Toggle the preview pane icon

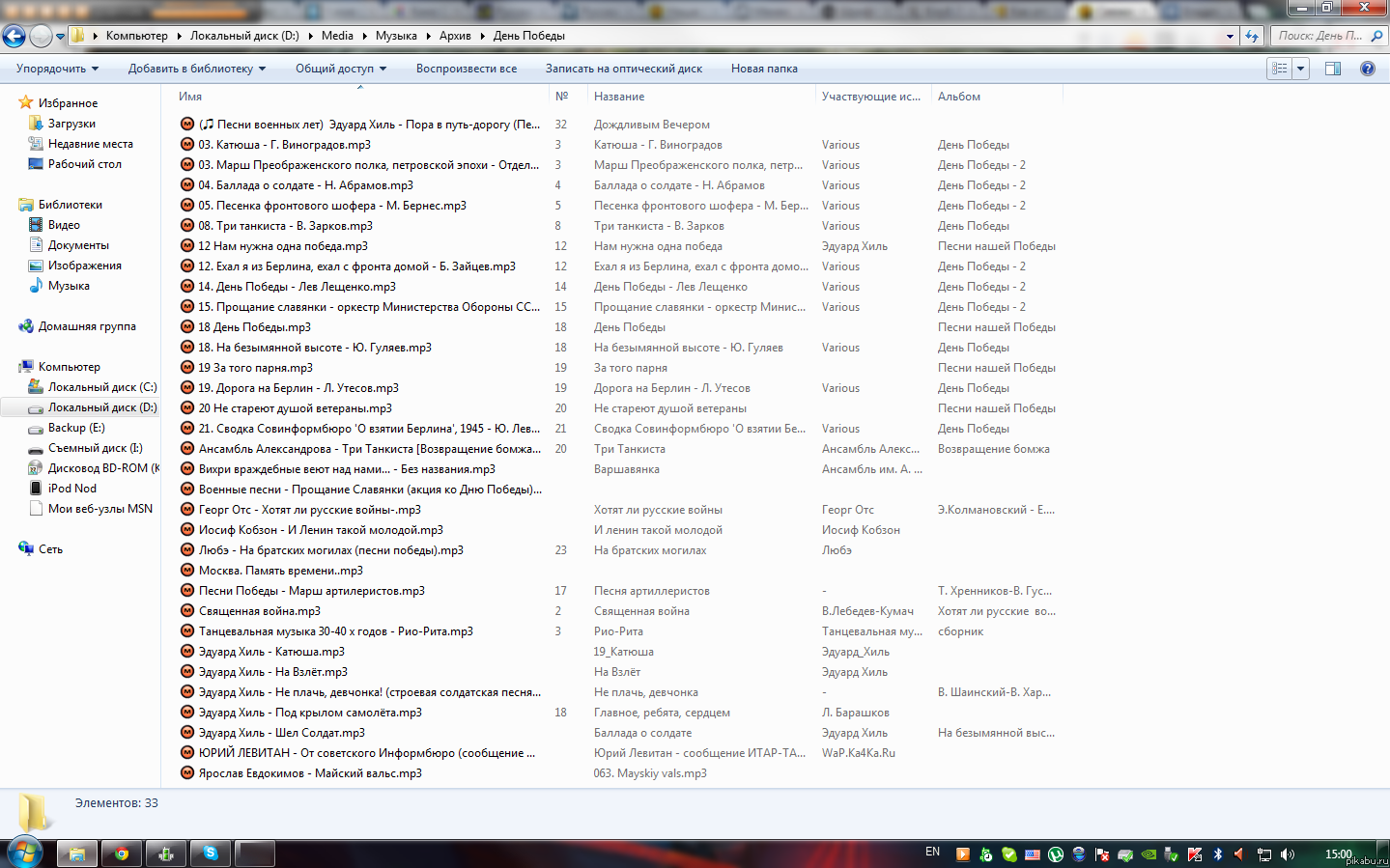[1333, 69]
